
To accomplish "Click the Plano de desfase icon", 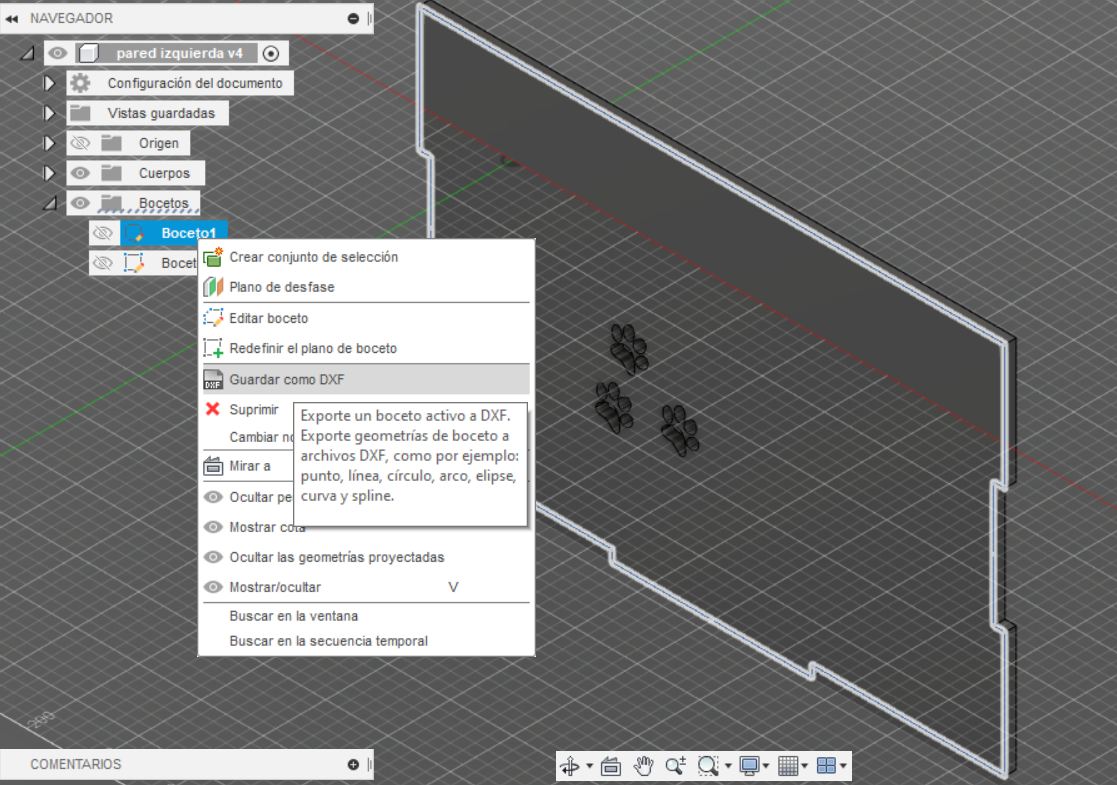I will [x=213, y=287].
